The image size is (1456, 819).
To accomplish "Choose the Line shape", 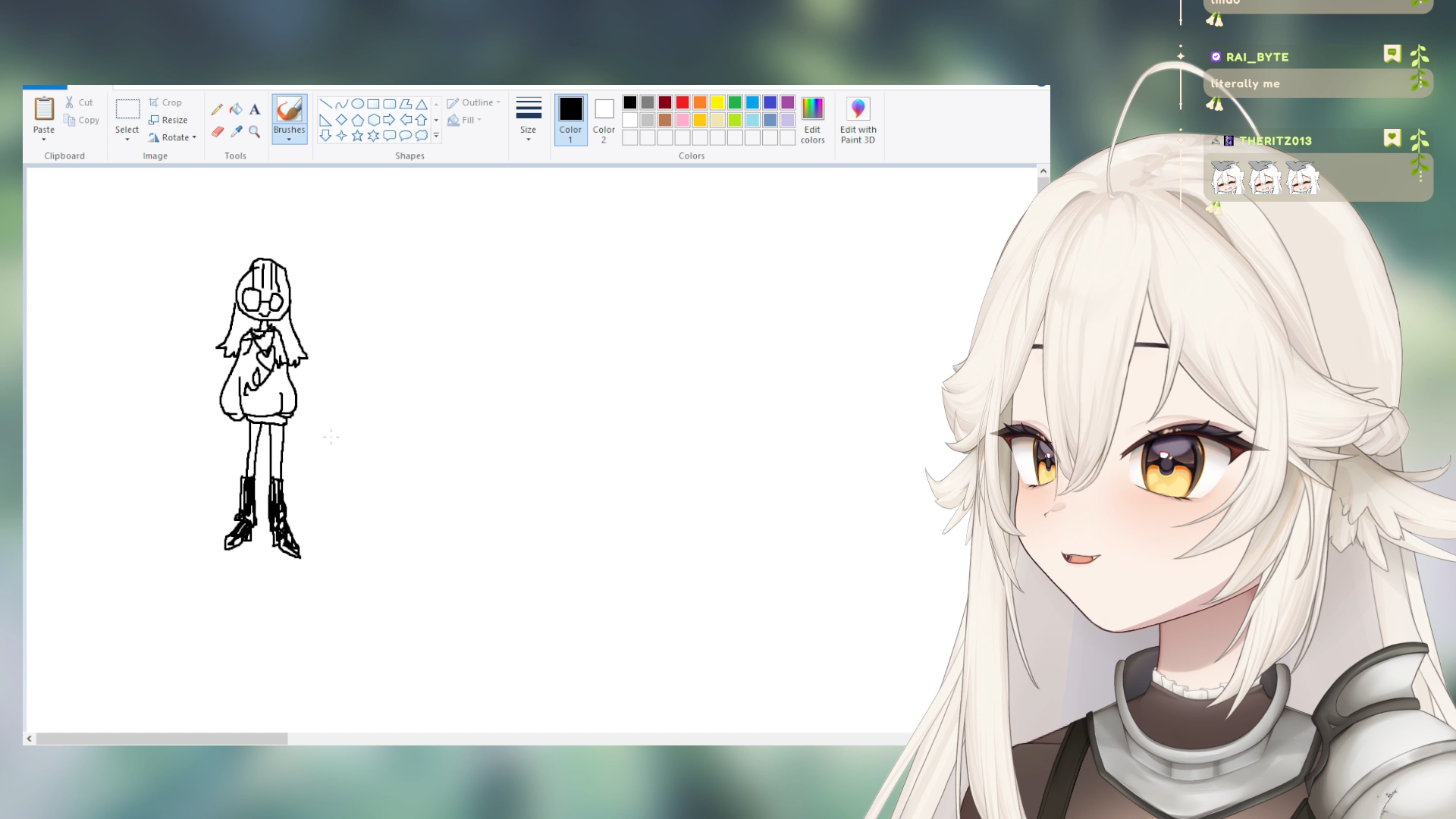I will coord(325,104).
